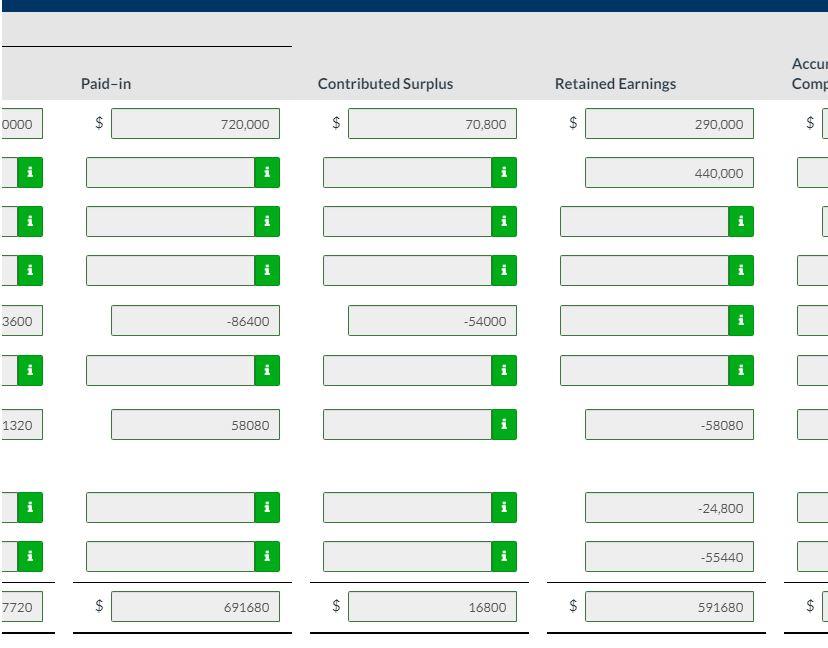
Task: Click the "Retained Earnings" column header
Action: tap(616, 83)
